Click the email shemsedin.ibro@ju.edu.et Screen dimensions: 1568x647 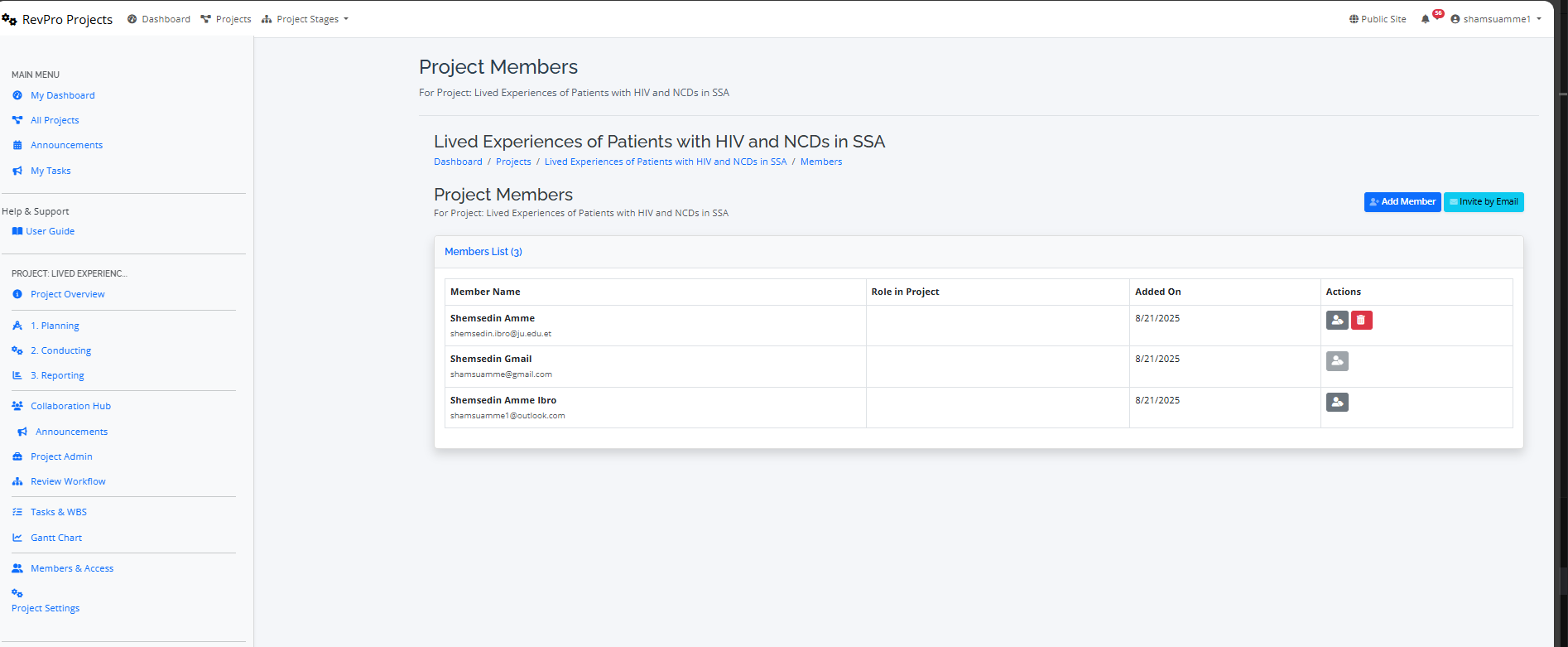(x=501, y=334)
